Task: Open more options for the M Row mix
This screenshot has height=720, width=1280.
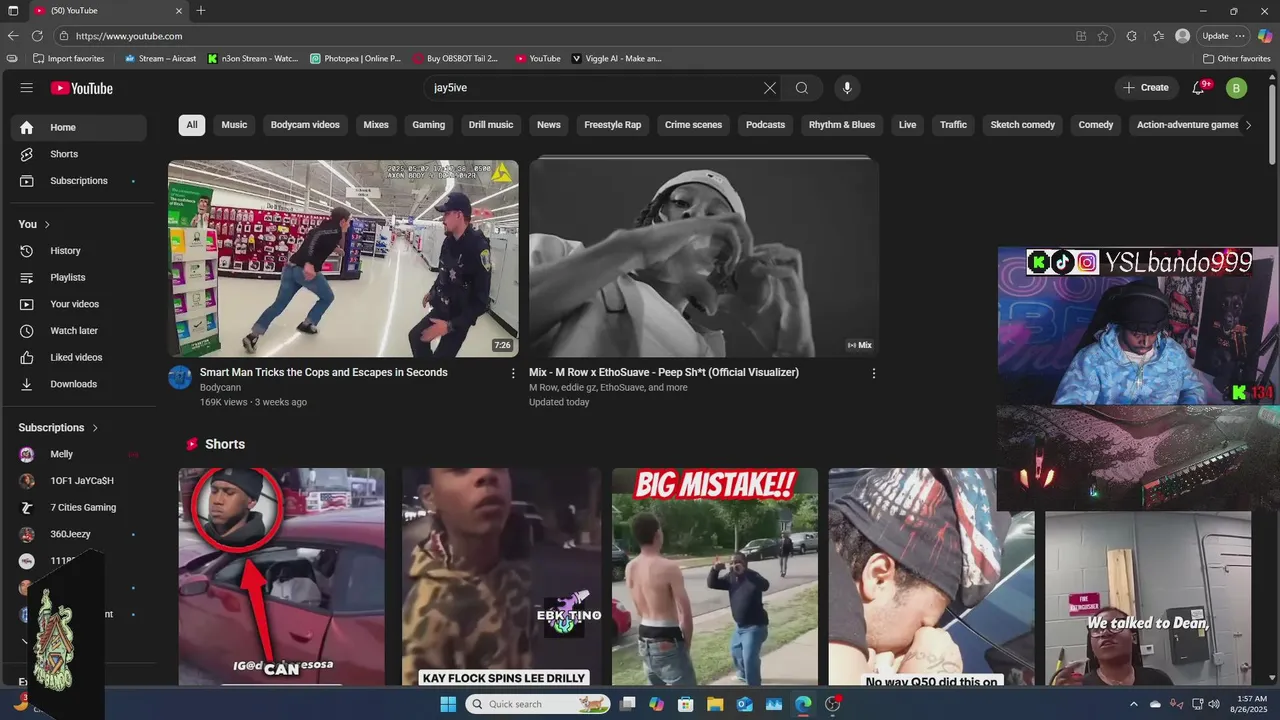Action: (873, 373)
